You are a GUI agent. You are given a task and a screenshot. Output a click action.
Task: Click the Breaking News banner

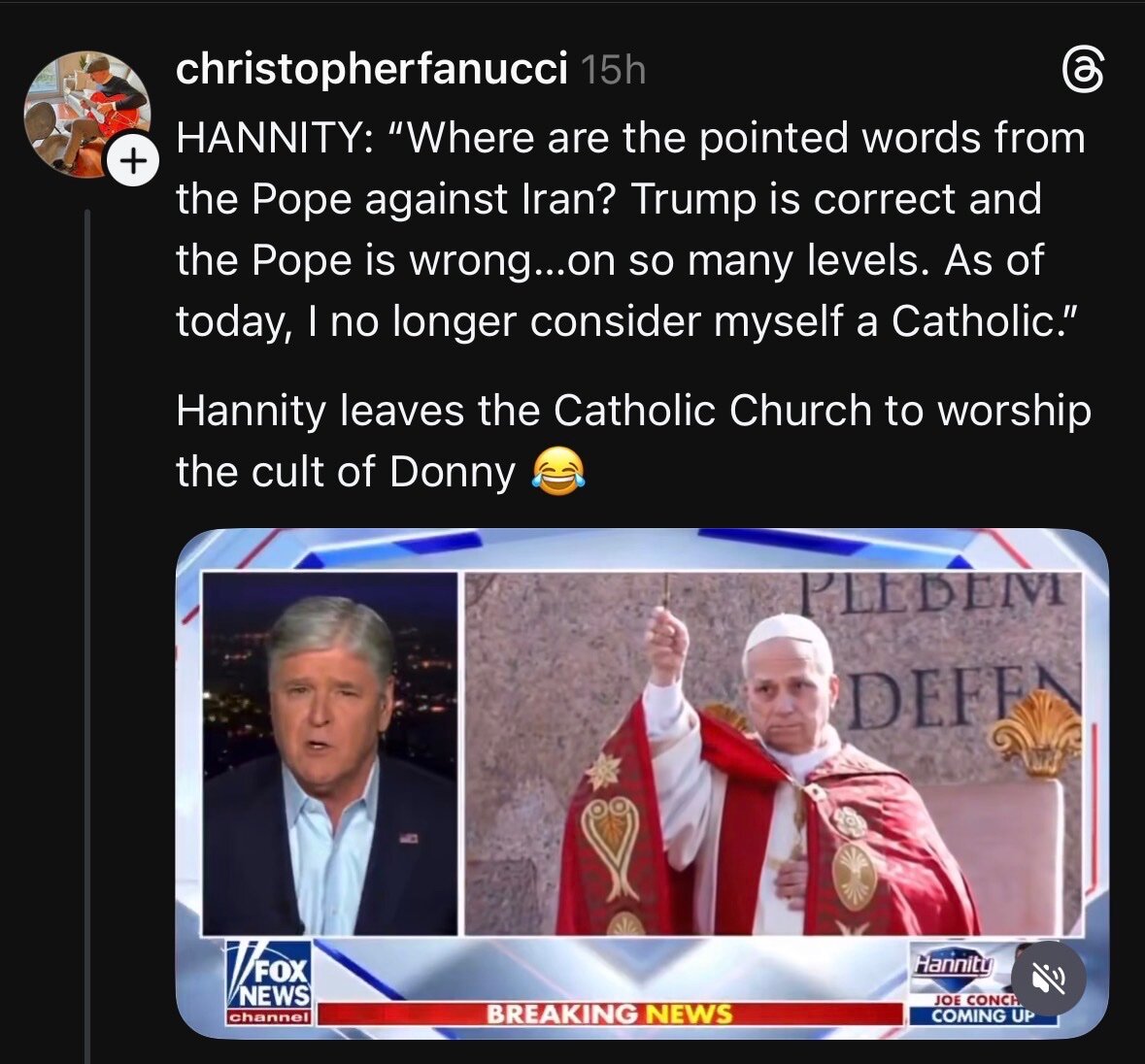[x=609, y=1014]
